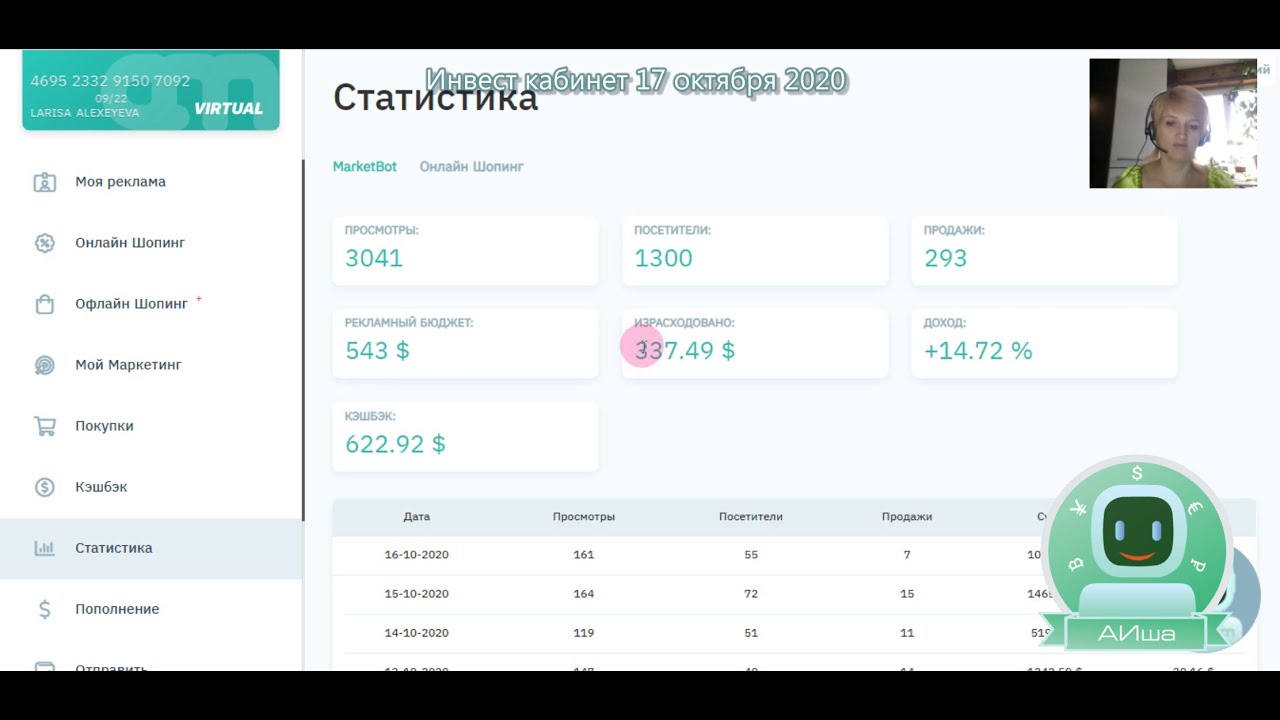This screenshot has height=720, width=1280.
Task: Click visitors value 72 in table
Action: coord(751,594)
